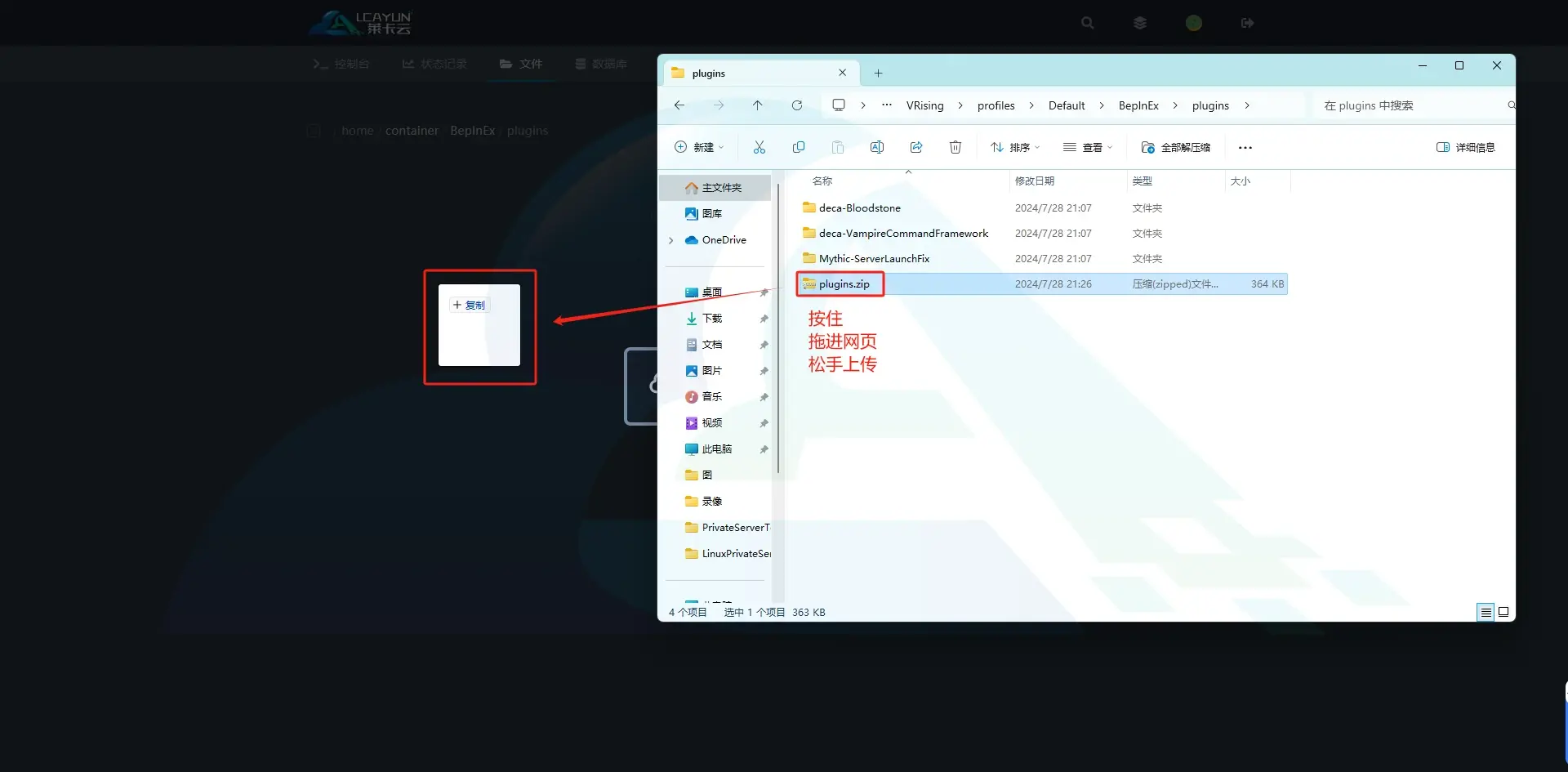Open 主文件夹 in the sidebar
This screenshot has width=1568, height=772.
(x=715, y=188)
